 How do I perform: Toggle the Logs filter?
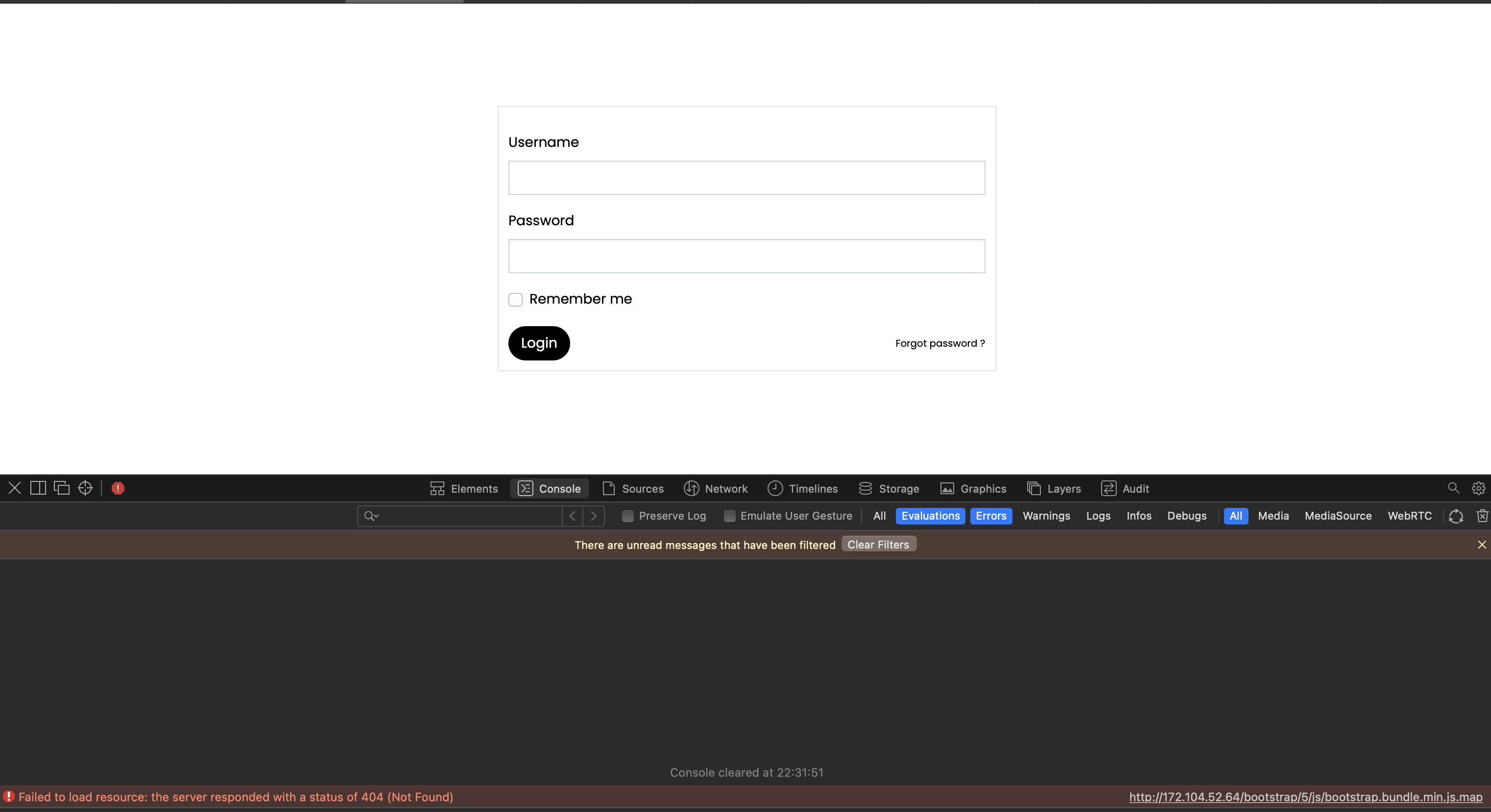pos(1098,516)
